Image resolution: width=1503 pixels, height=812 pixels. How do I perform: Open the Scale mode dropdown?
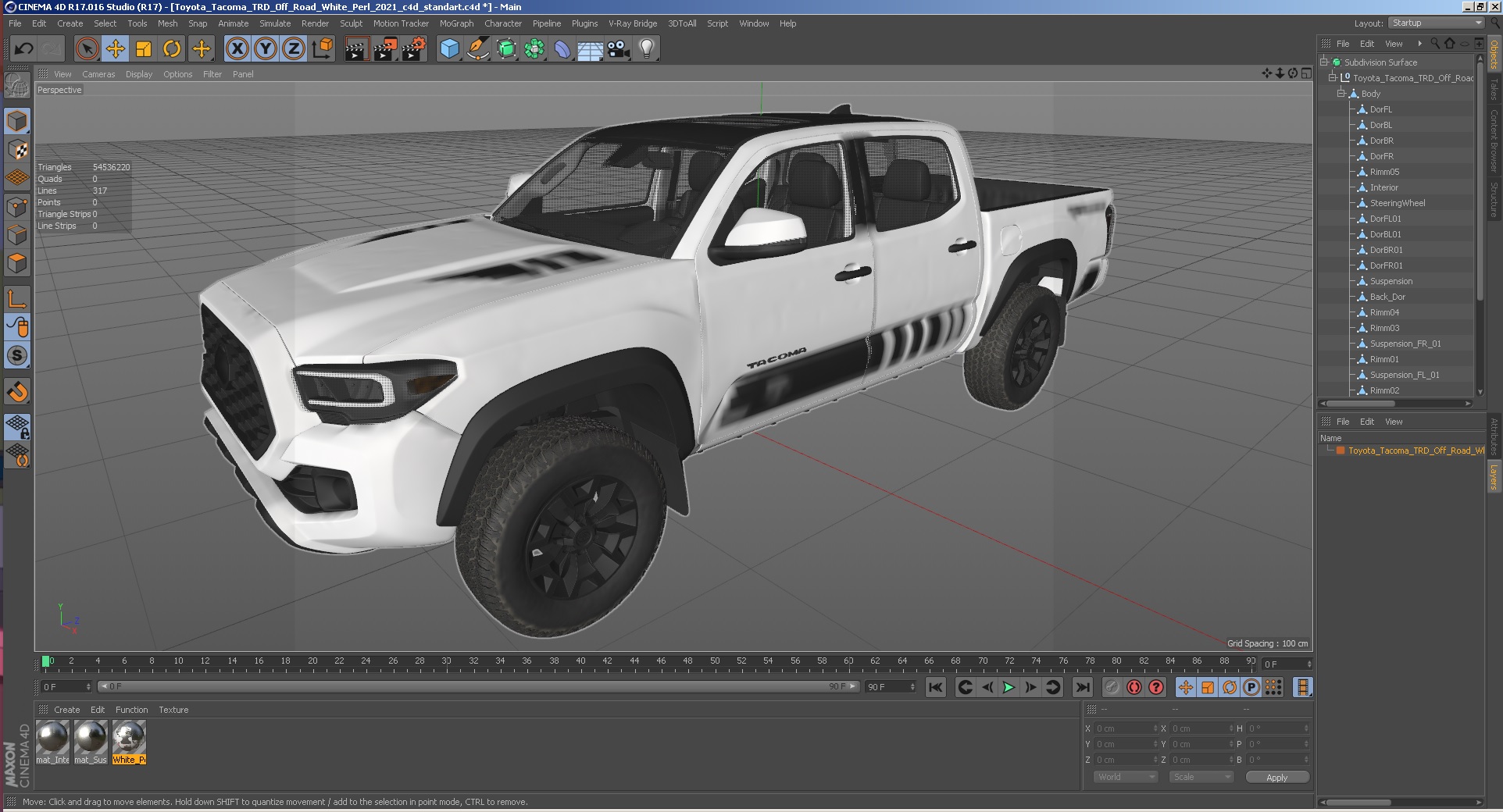(x=1201, y=777)
